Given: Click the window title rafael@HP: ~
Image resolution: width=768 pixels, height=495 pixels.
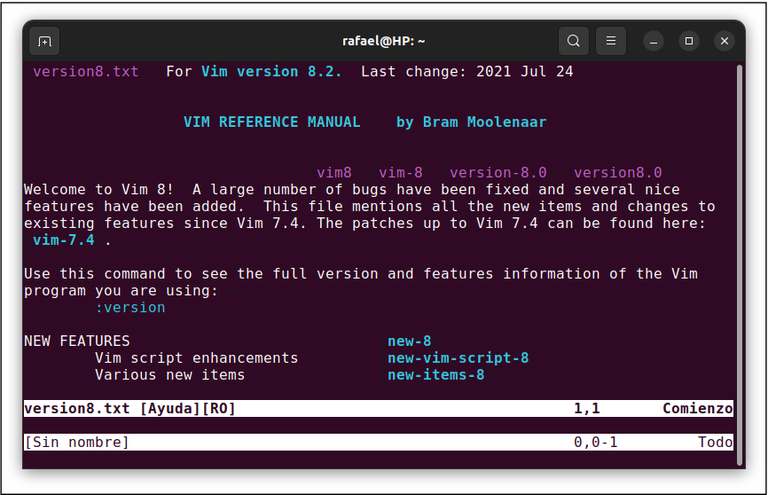Looking at the screenshot, I should click(x=384, y=41).
